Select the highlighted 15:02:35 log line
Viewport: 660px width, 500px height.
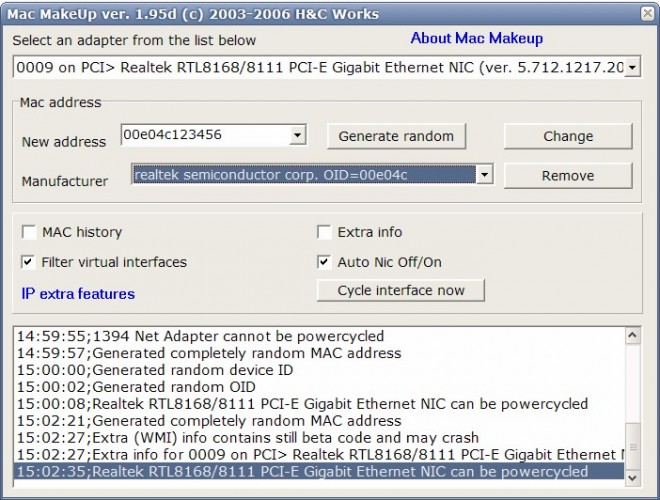319,471
